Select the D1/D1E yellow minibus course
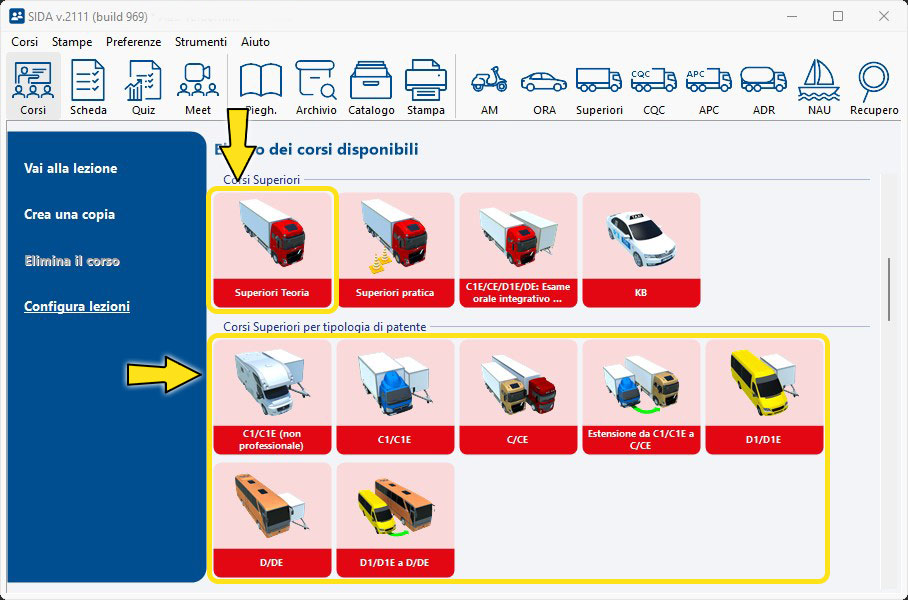This screenshot has width=908, height=600. (765, 397)
